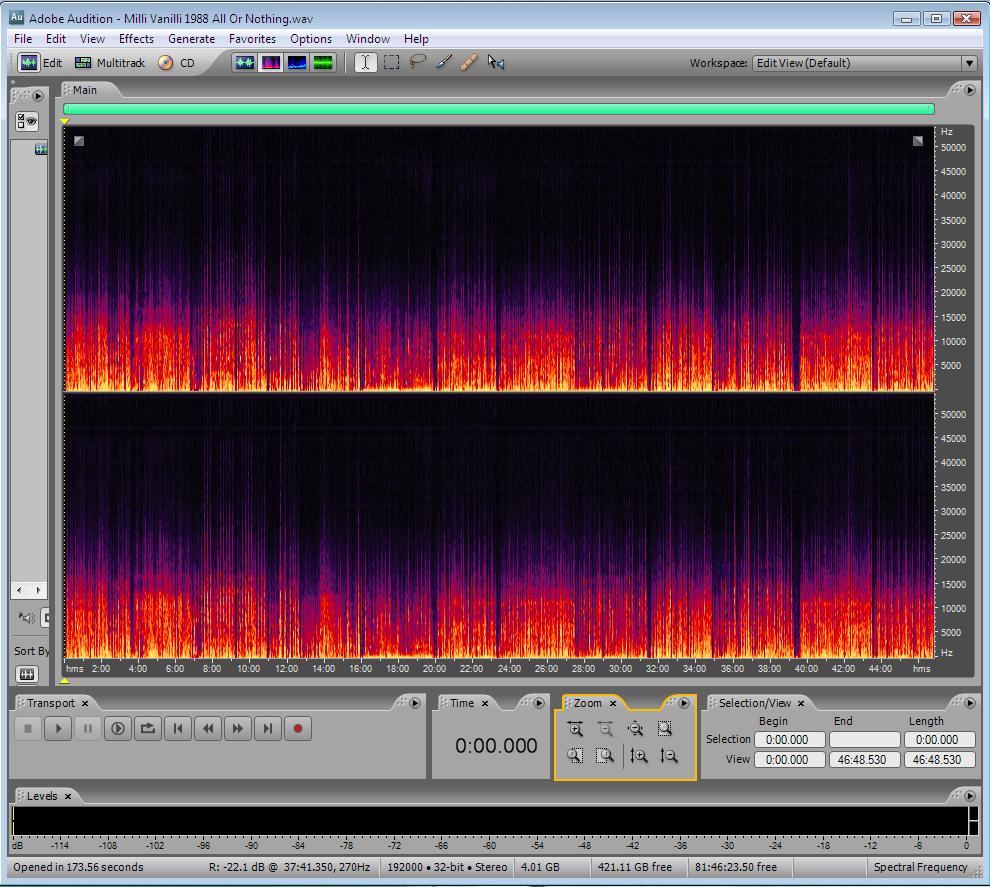Switch to Waveform Display view
Viewport: 990px width, 887px height.
click(x=245, y=63)
